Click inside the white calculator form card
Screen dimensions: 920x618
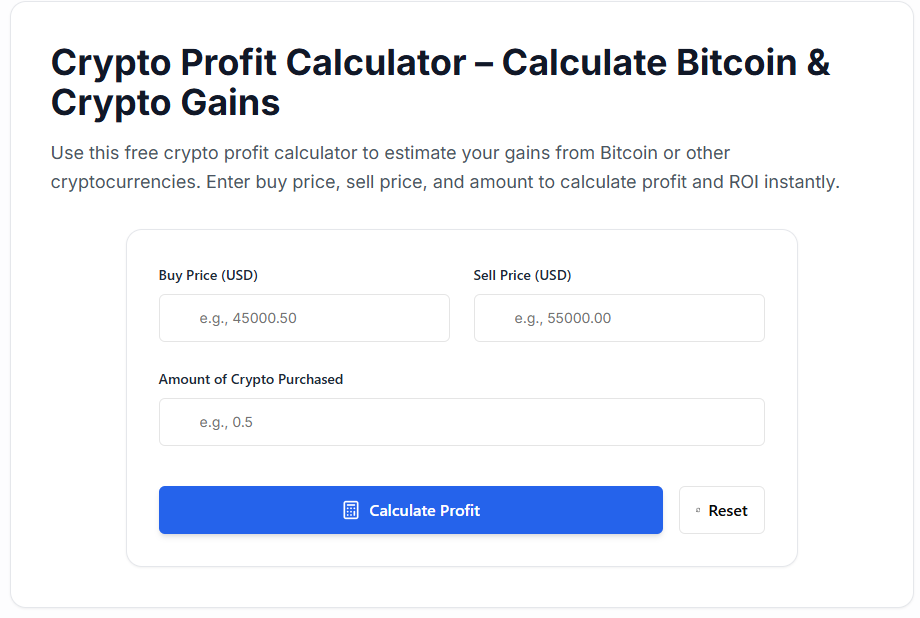tap(461, 460)
